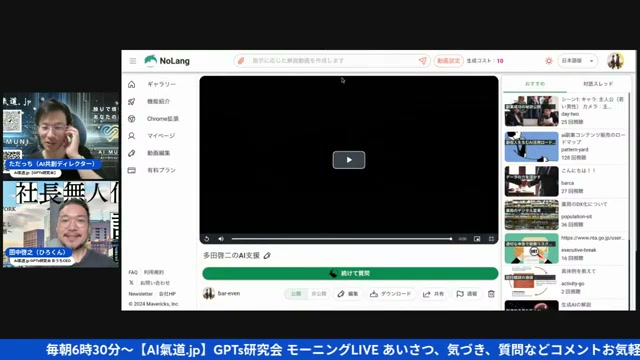Edit the video title with pencil icon
Screen dimensions: 640x360
tap(267, 256)
